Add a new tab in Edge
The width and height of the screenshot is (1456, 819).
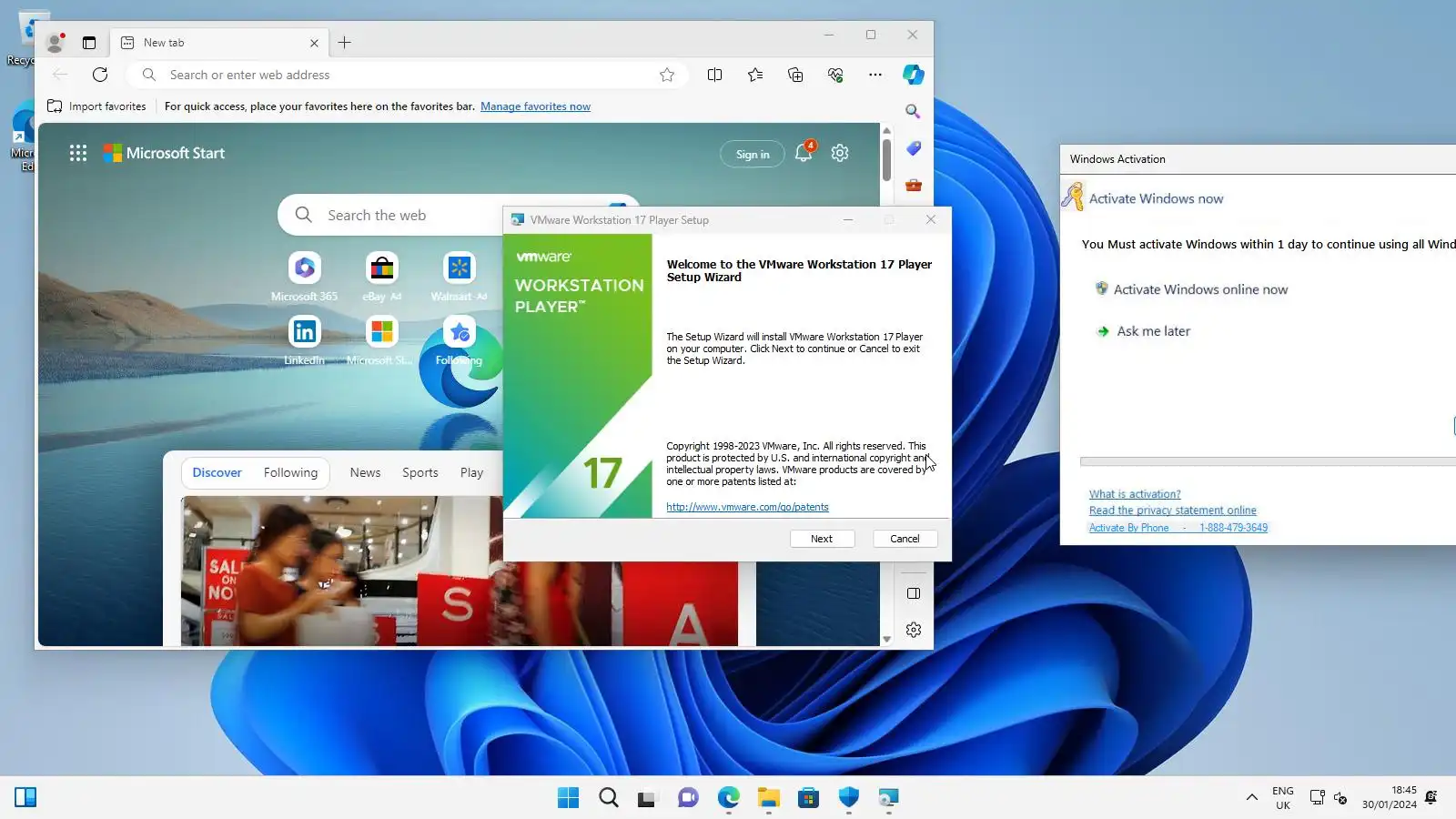click(345, 43)
